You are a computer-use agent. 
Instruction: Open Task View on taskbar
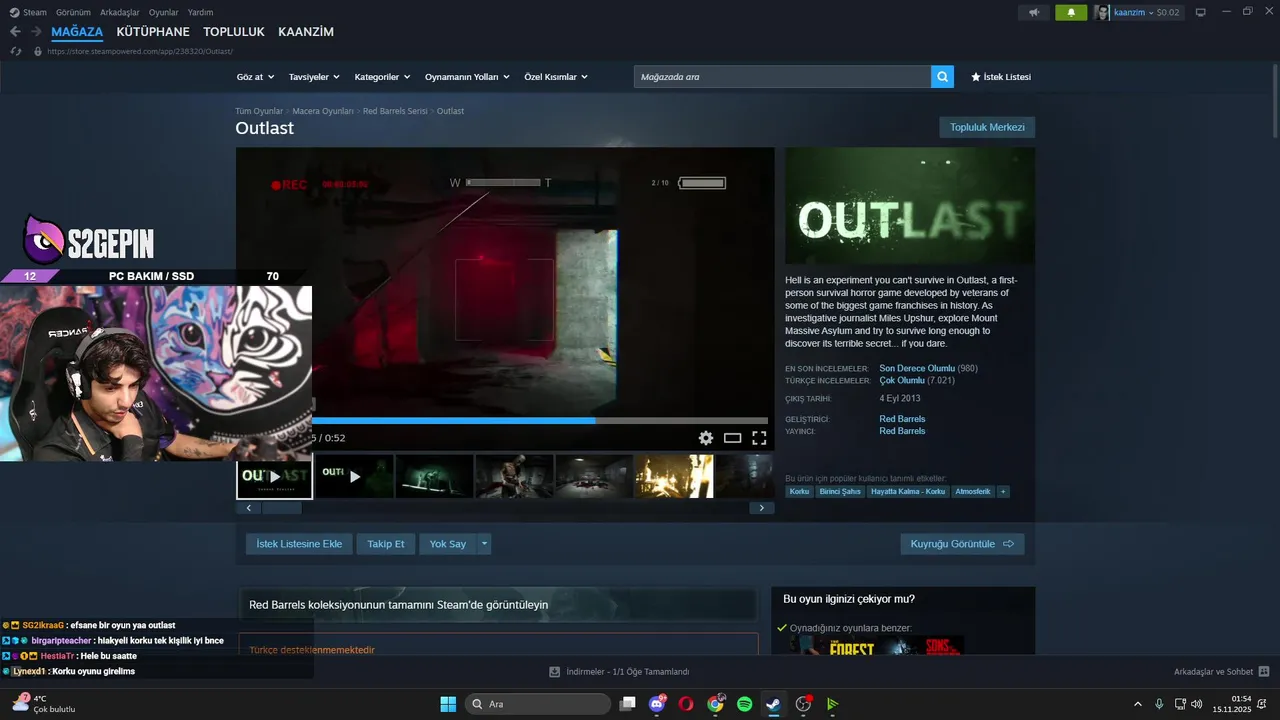(x=628, y=704)
